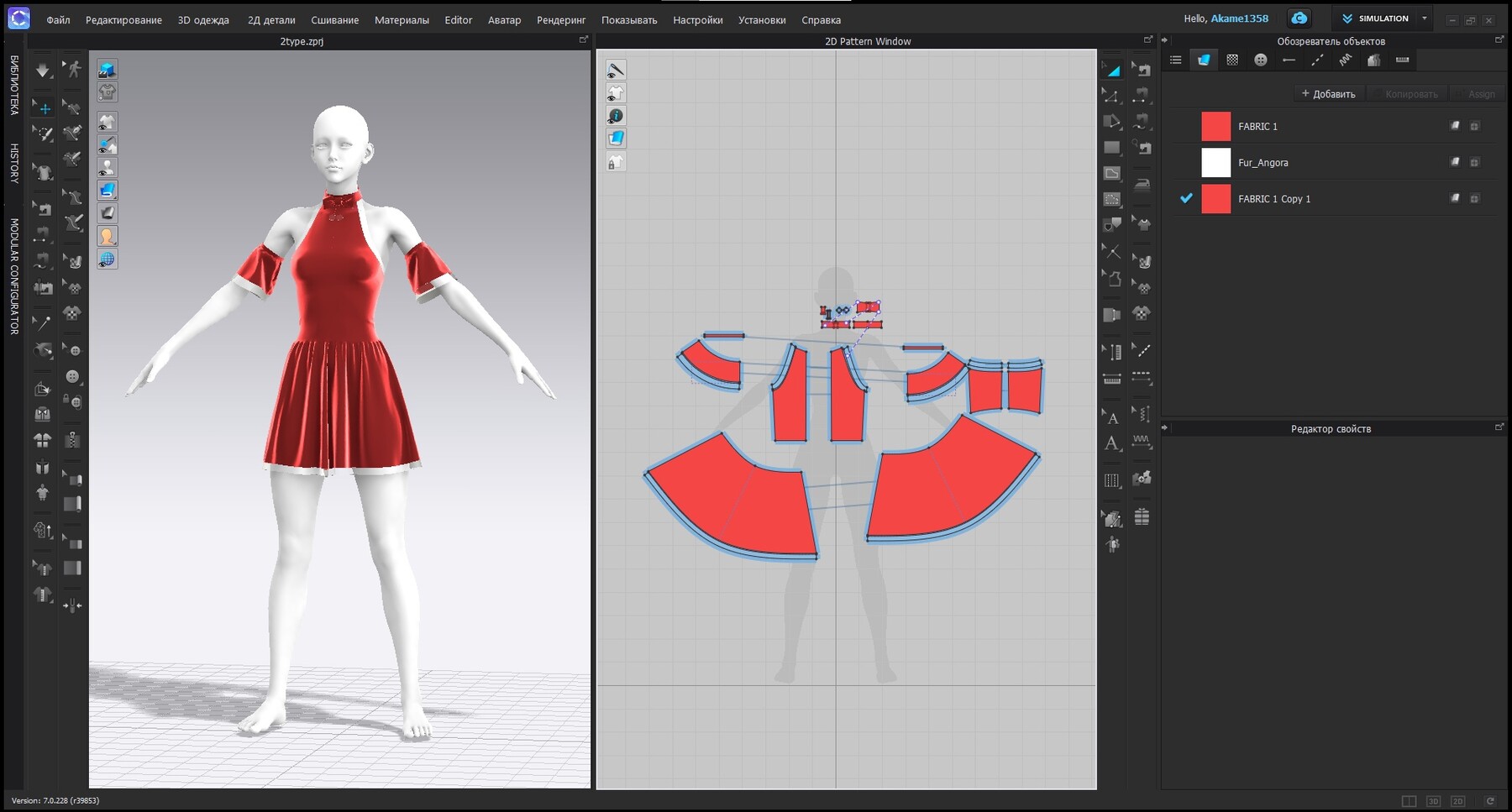Switch to the Button tab in Object Browser

[x=1259, y=60]
